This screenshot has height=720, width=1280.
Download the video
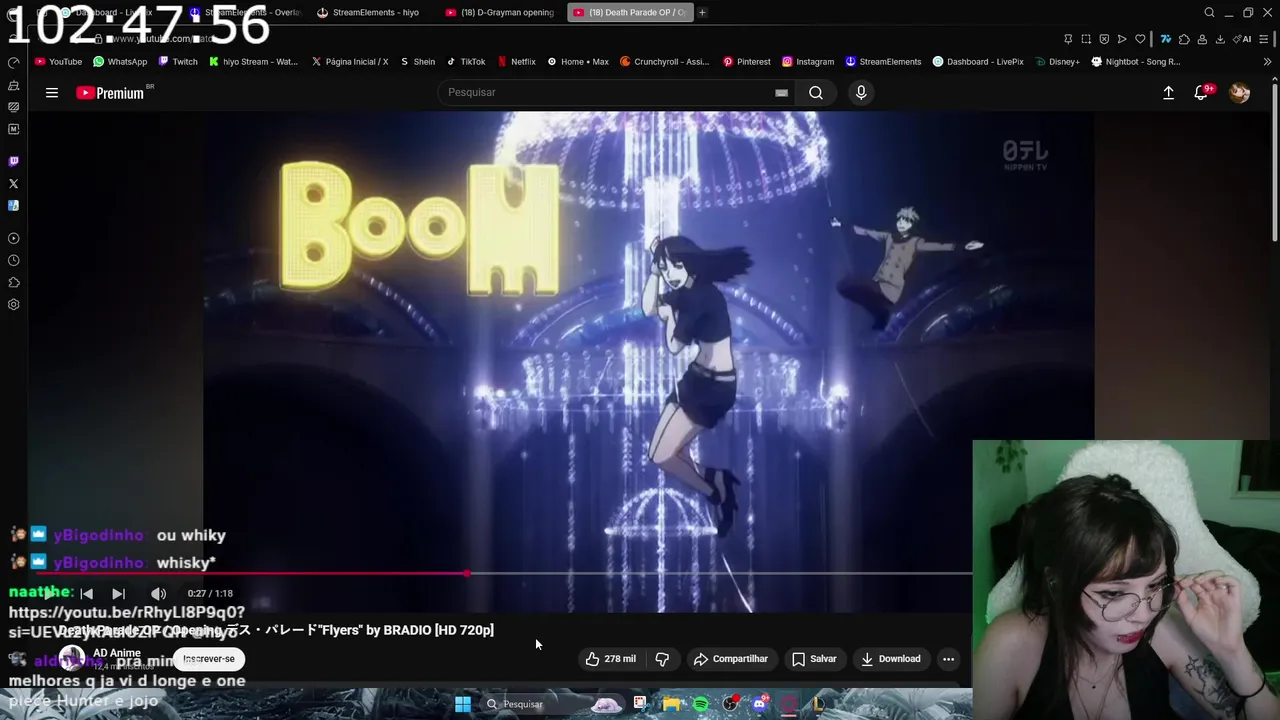click(x=891, y=659)
